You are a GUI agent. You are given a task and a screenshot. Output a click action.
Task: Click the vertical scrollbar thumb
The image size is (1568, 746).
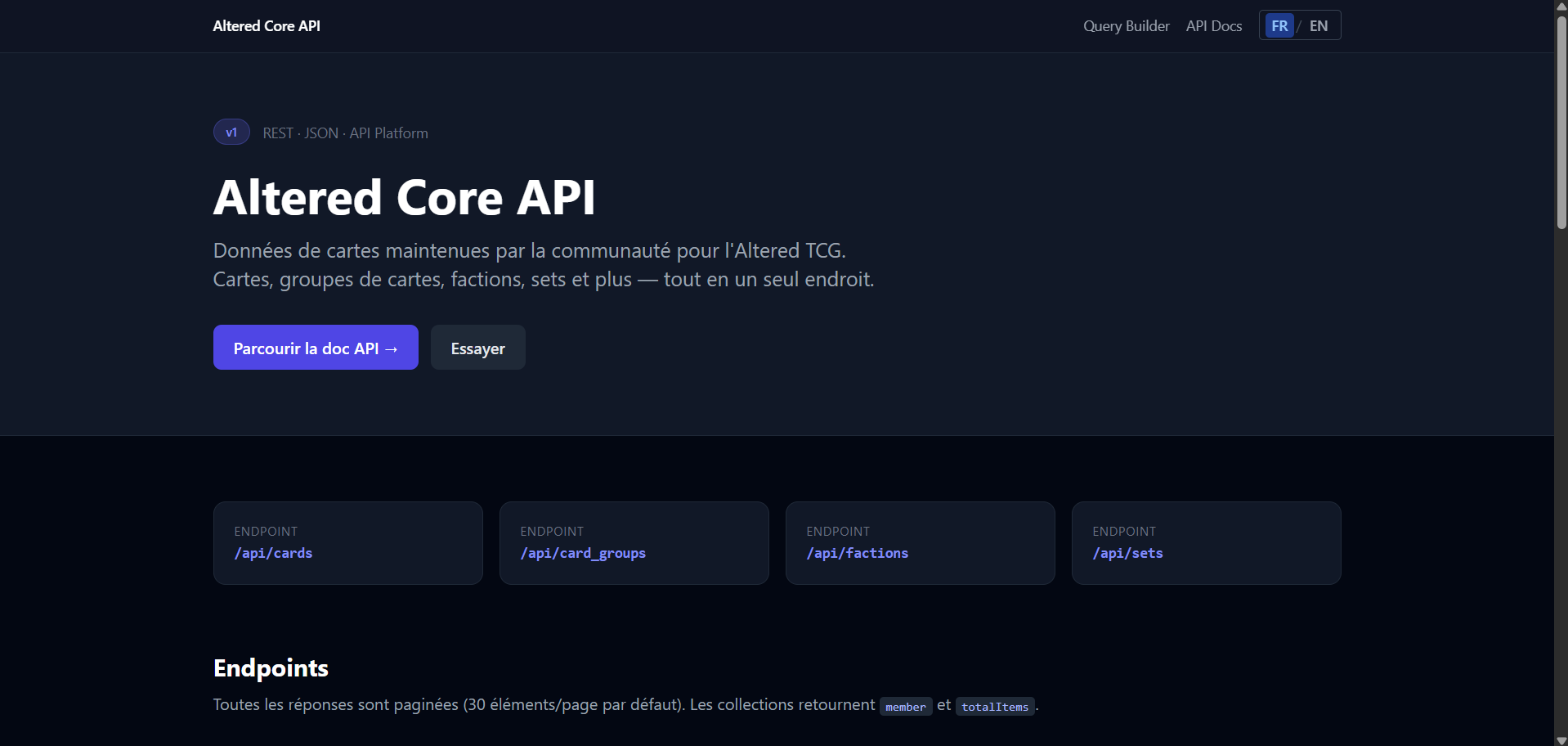click(x=1561, y=121)
